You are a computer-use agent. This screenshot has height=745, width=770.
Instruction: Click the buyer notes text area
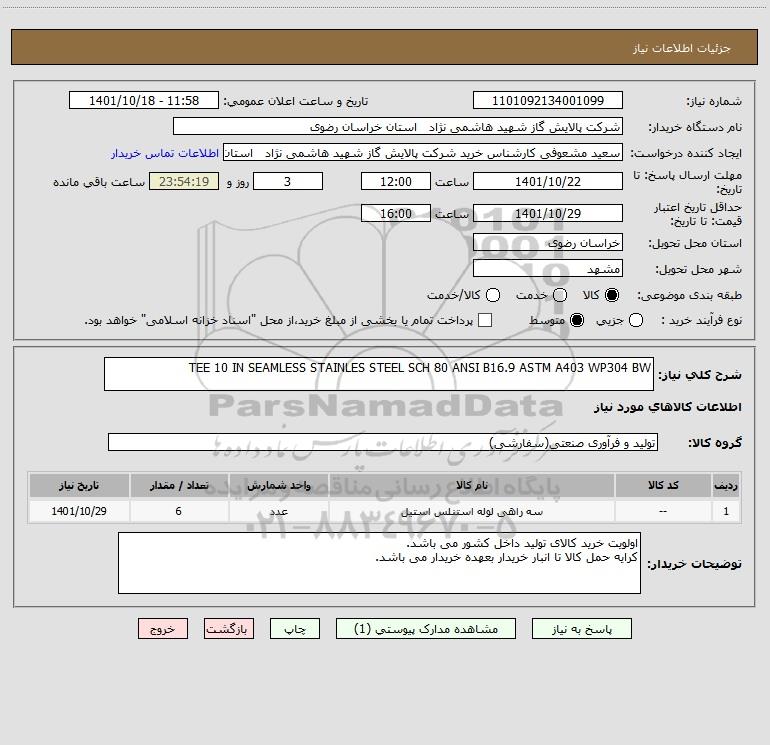point(379,563)
